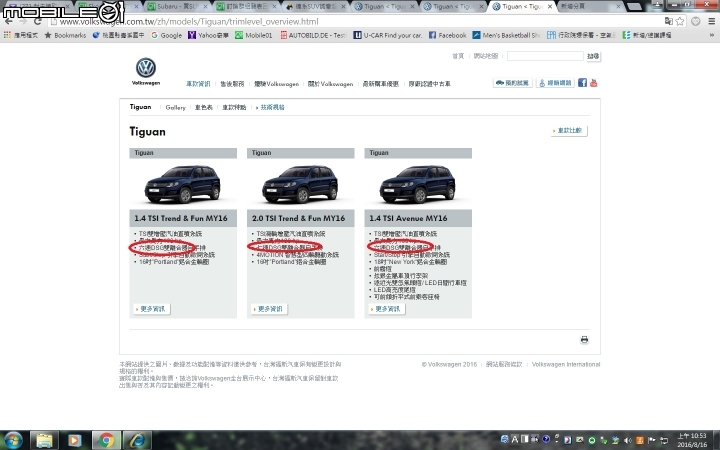
Task: Open the U-CAR Find your car bookmark
Action: pos(388,35)
